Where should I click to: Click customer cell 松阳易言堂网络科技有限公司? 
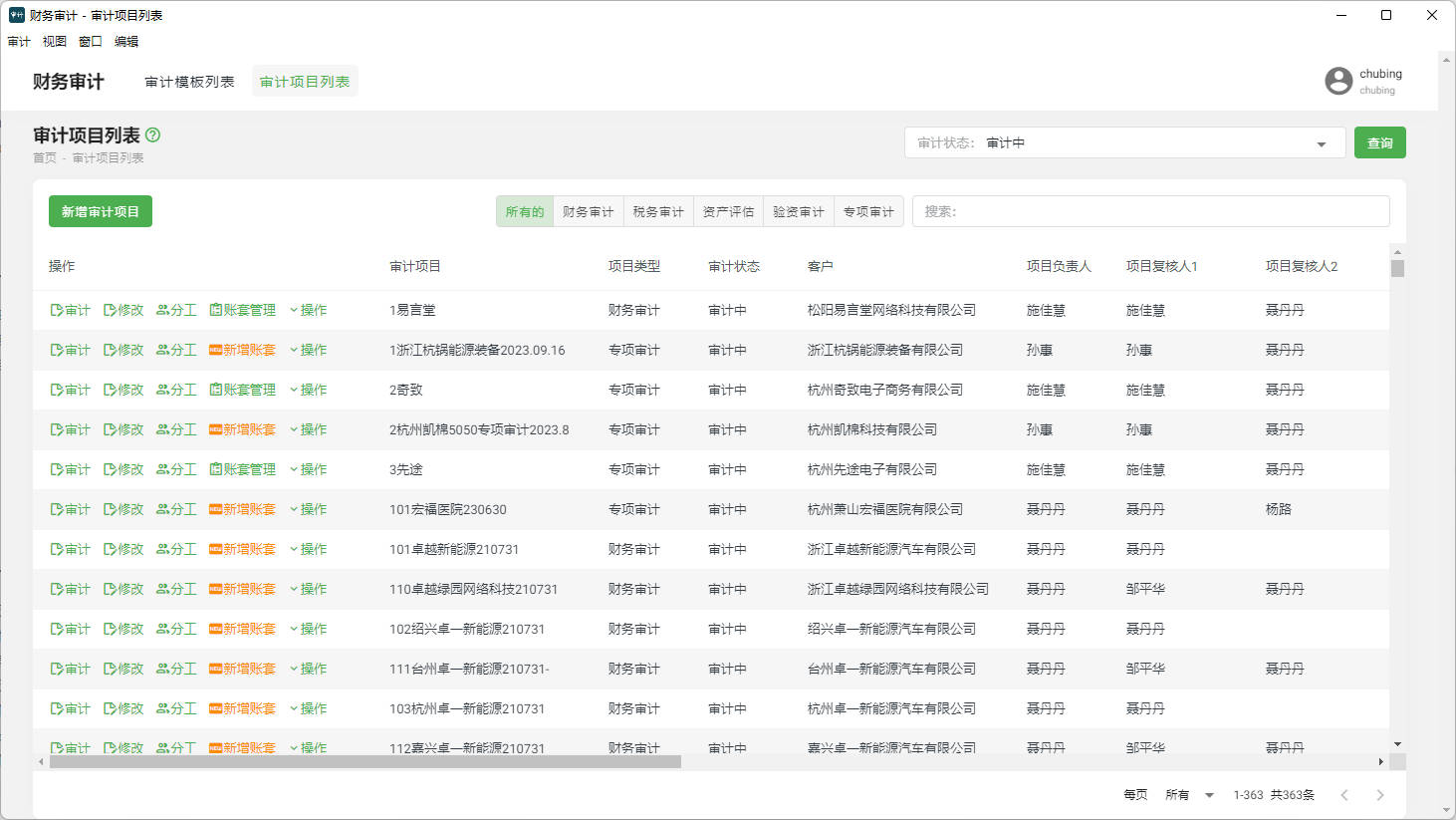(891, 310)
